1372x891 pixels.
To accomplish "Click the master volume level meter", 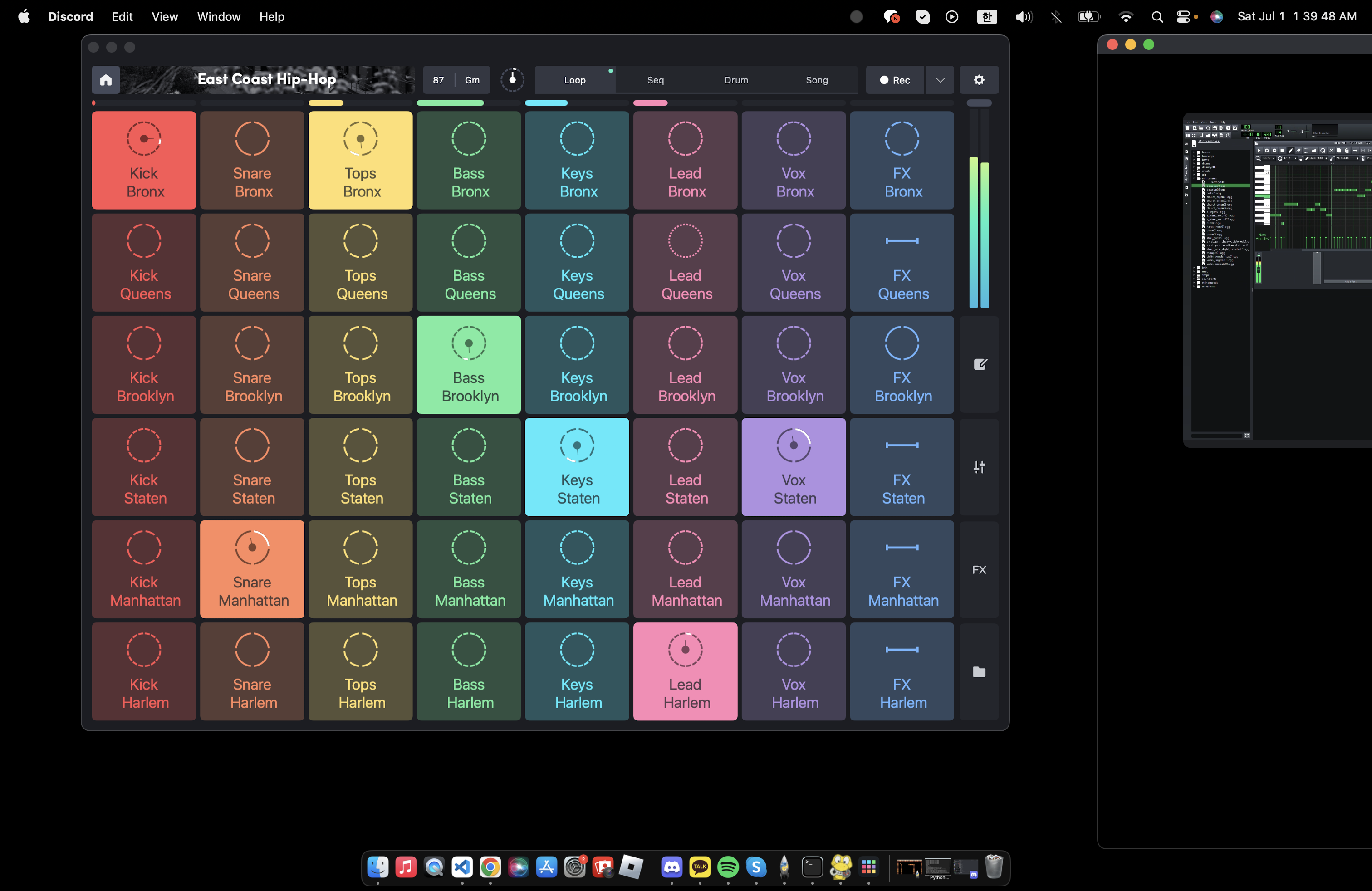I will click(979, 230).
